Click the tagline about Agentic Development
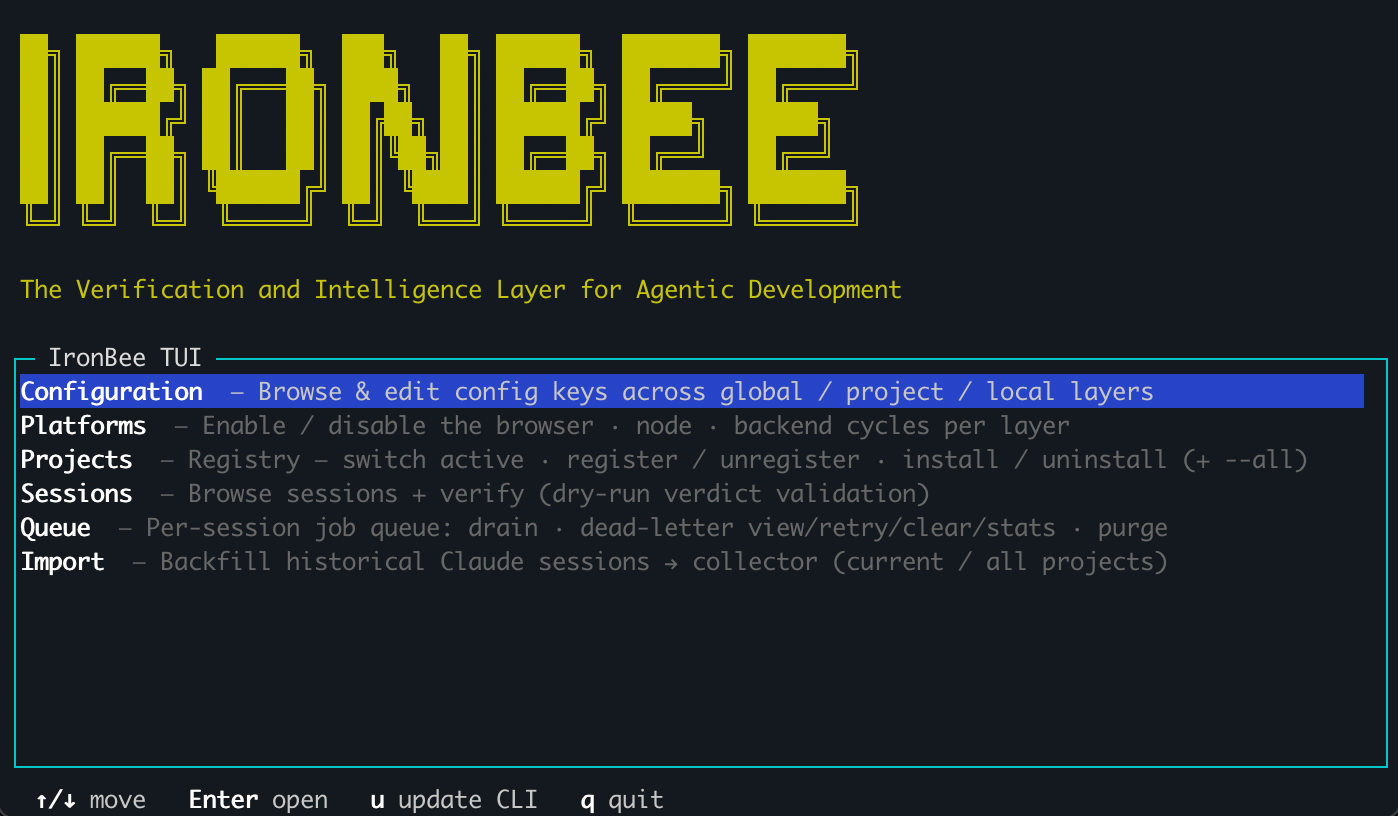This screenshot has height=816, width=1398. 461,290
